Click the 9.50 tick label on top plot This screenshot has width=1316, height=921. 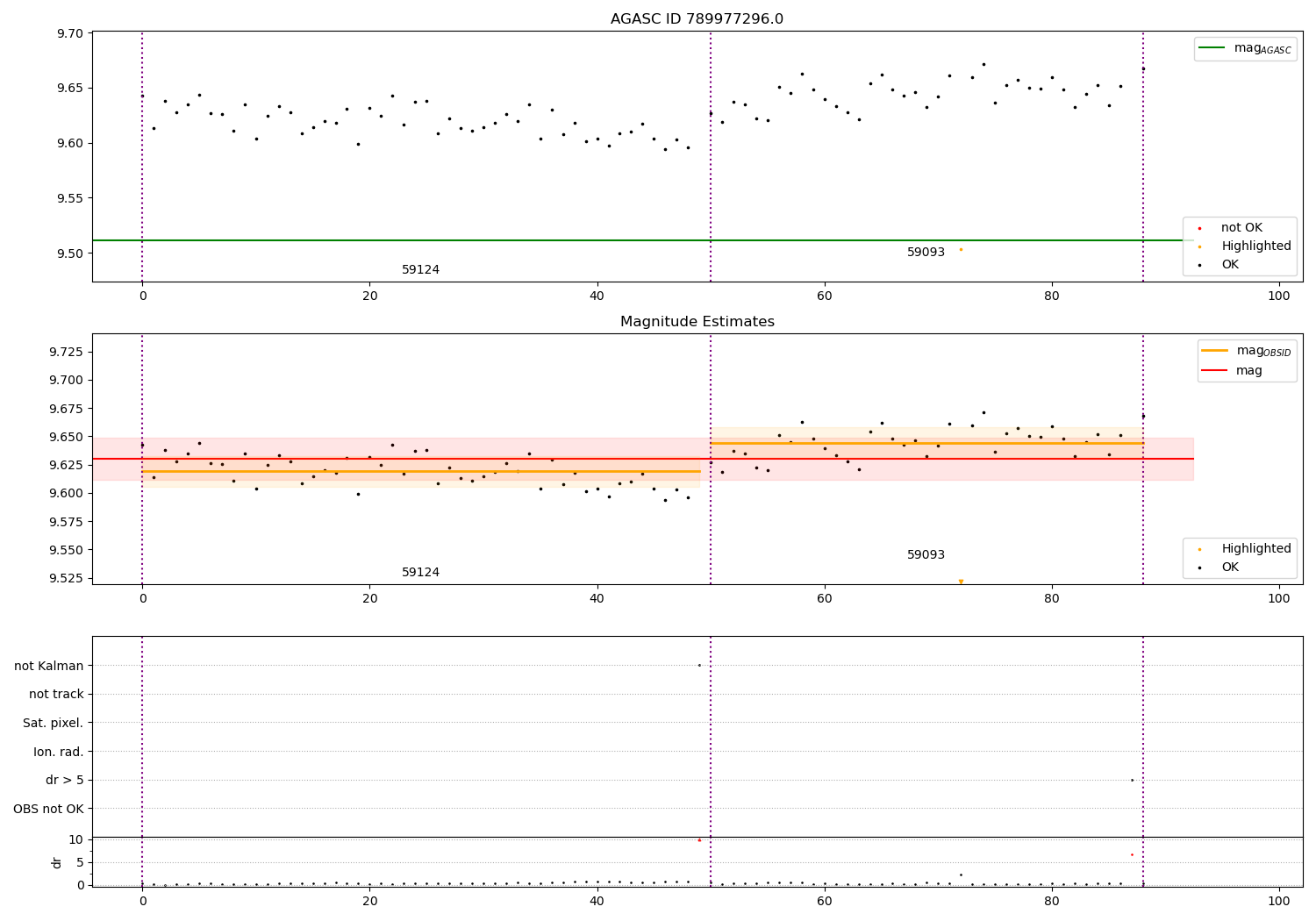(x=70, y=253)
